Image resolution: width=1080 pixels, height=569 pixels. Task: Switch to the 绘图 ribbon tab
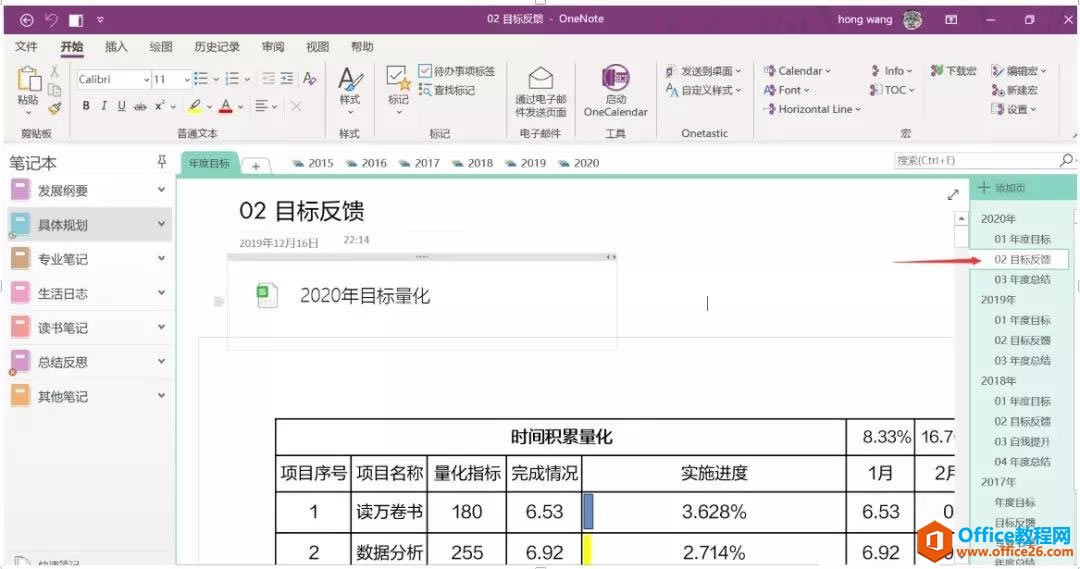160,47
